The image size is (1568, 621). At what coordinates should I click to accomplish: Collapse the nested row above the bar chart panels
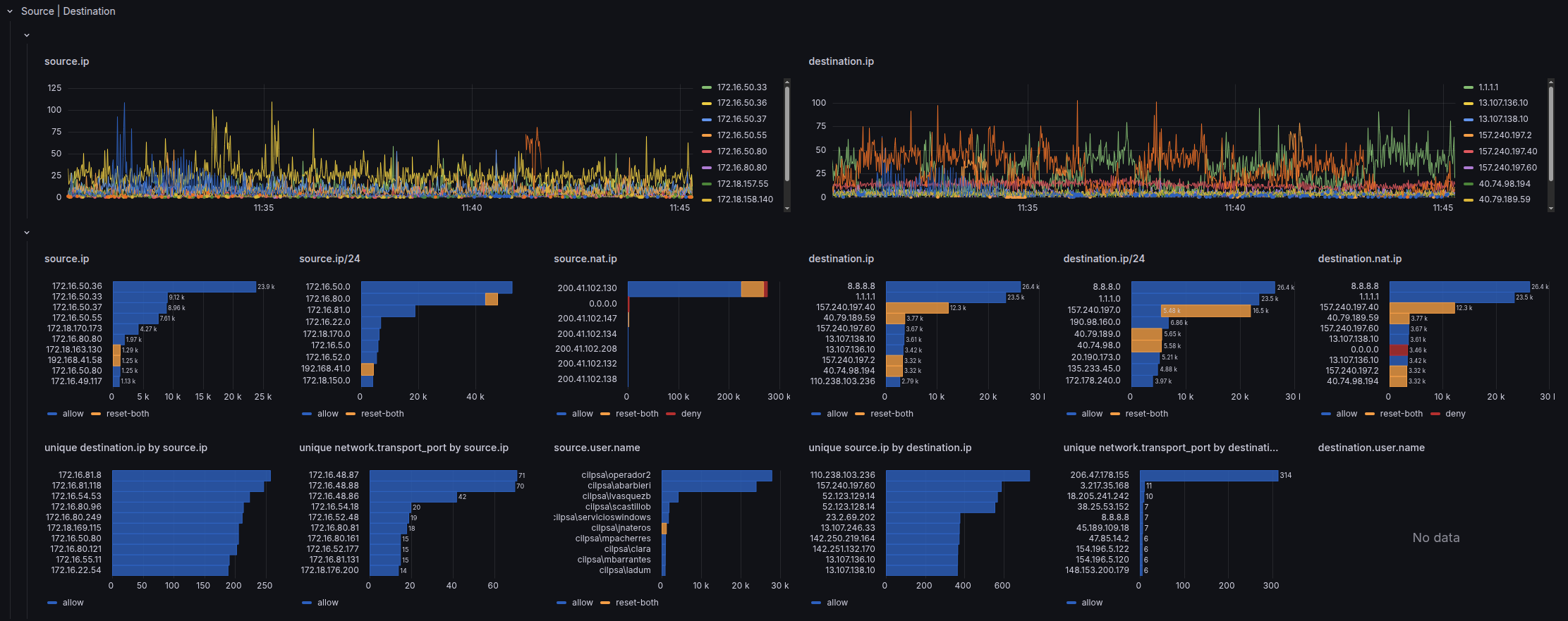[27, 233]
